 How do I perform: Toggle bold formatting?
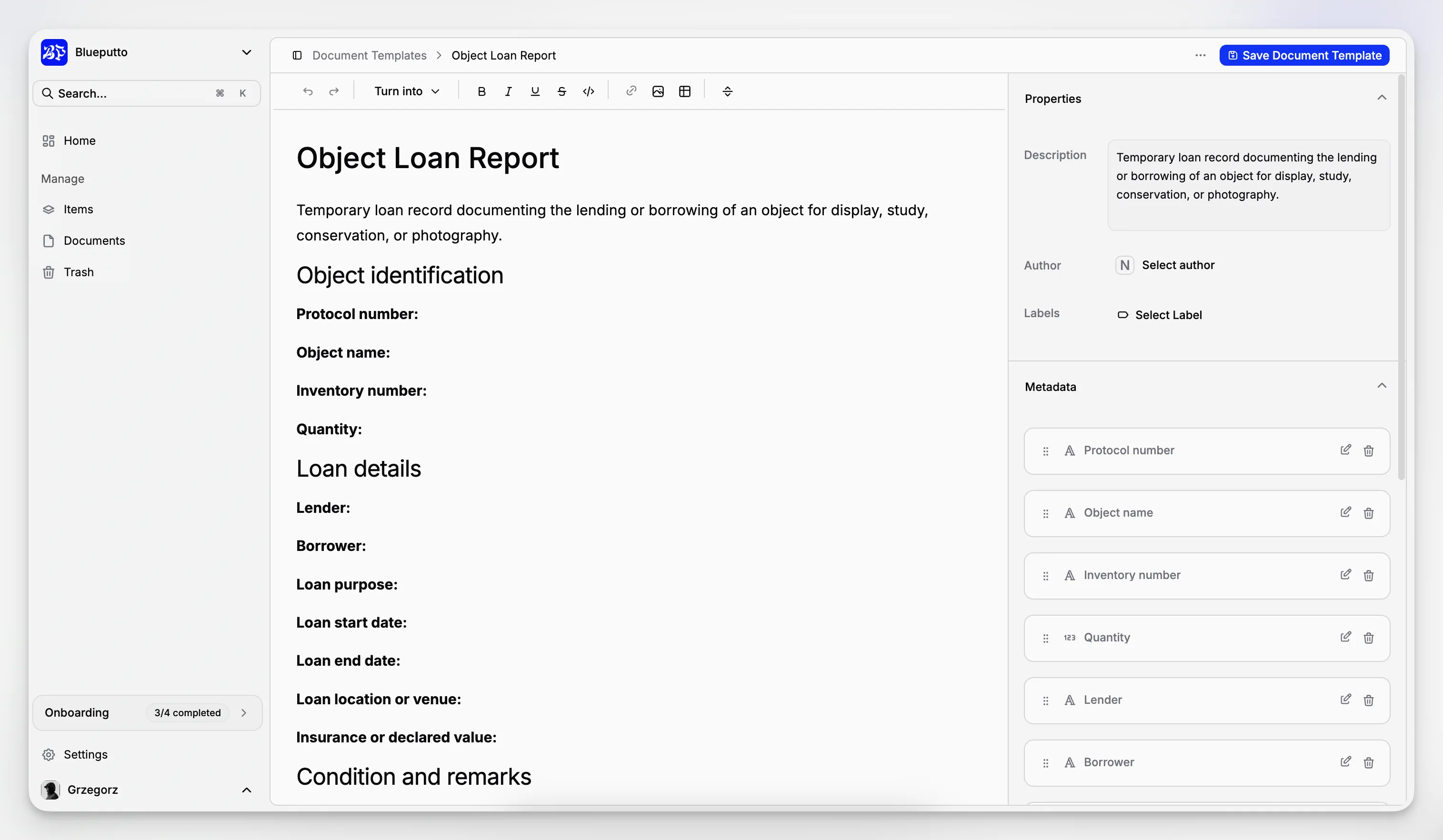point(481,91)
